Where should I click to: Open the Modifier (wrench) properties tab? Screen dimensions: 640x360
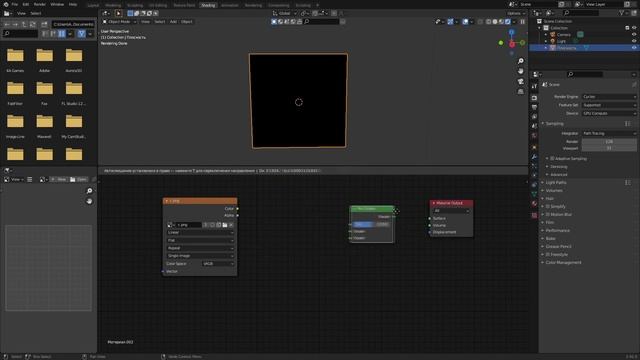point(534,157)
